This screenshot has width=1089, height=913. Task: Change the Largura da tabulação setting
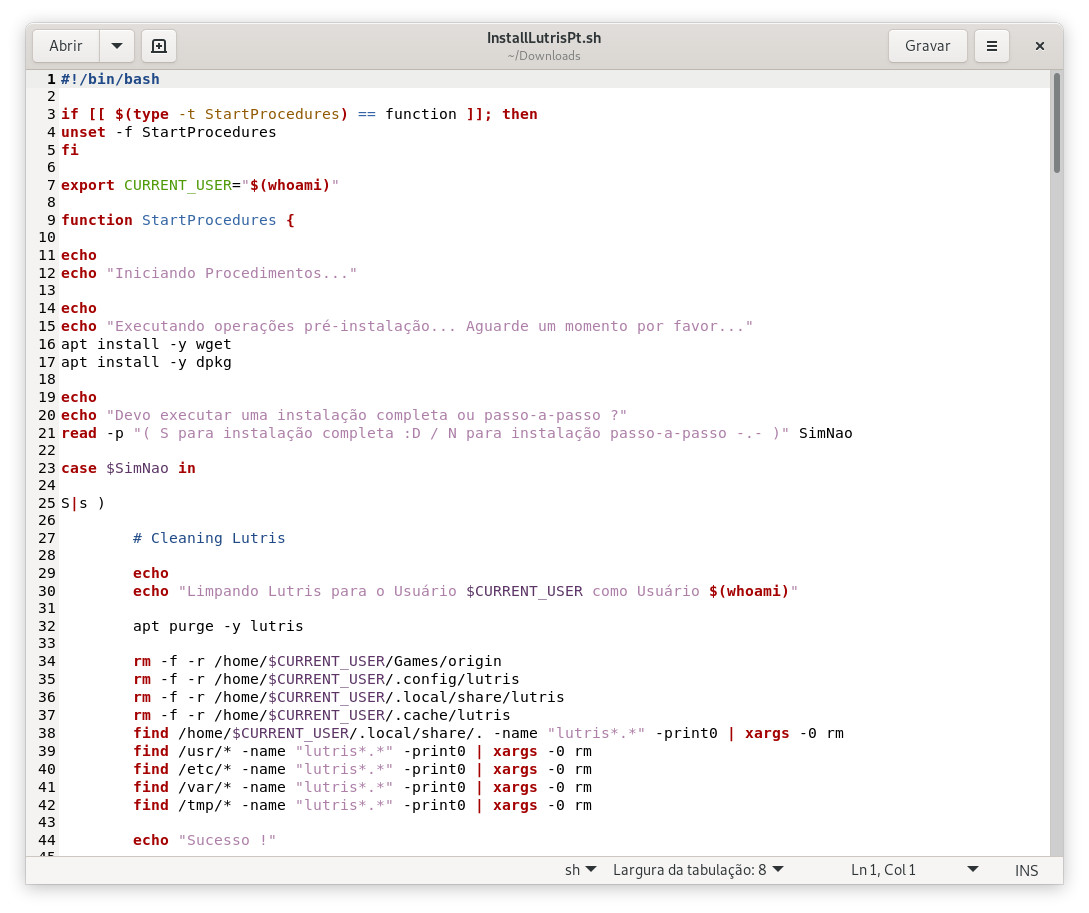click(698, 870)
